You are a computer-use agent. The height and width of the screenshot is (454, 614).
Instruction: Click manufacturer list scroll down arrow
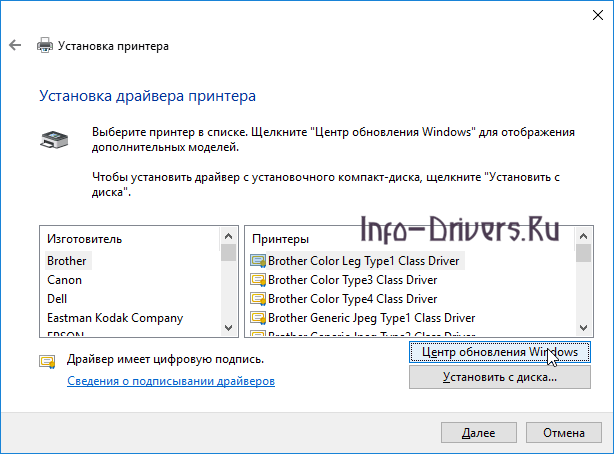(228, 327)
